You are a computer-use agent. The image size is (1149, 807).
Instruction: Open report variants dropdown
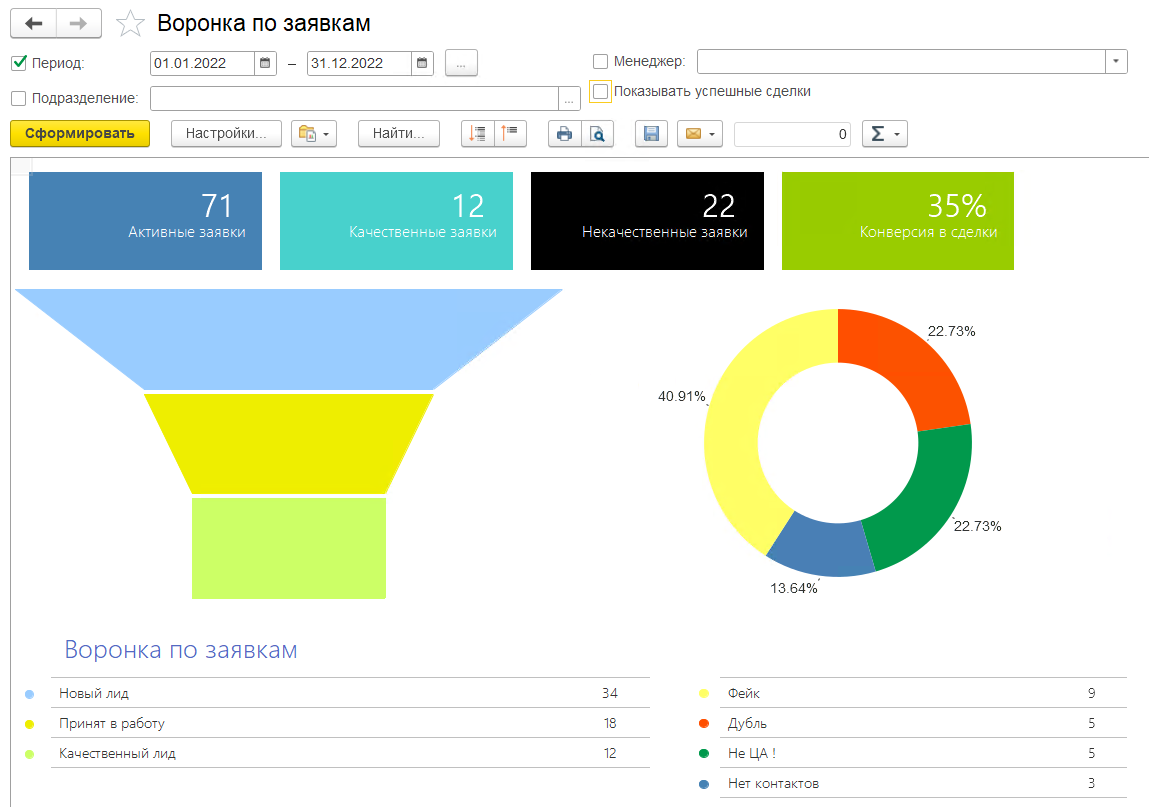[314, 134]
